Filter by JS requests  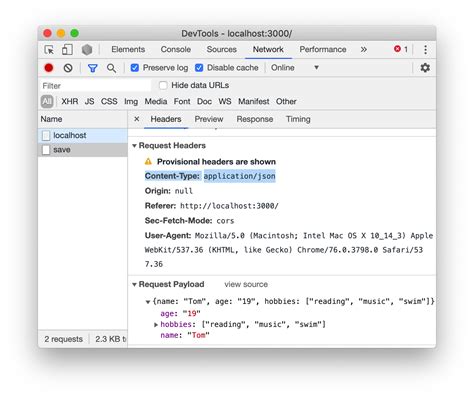tap(89, 101)
